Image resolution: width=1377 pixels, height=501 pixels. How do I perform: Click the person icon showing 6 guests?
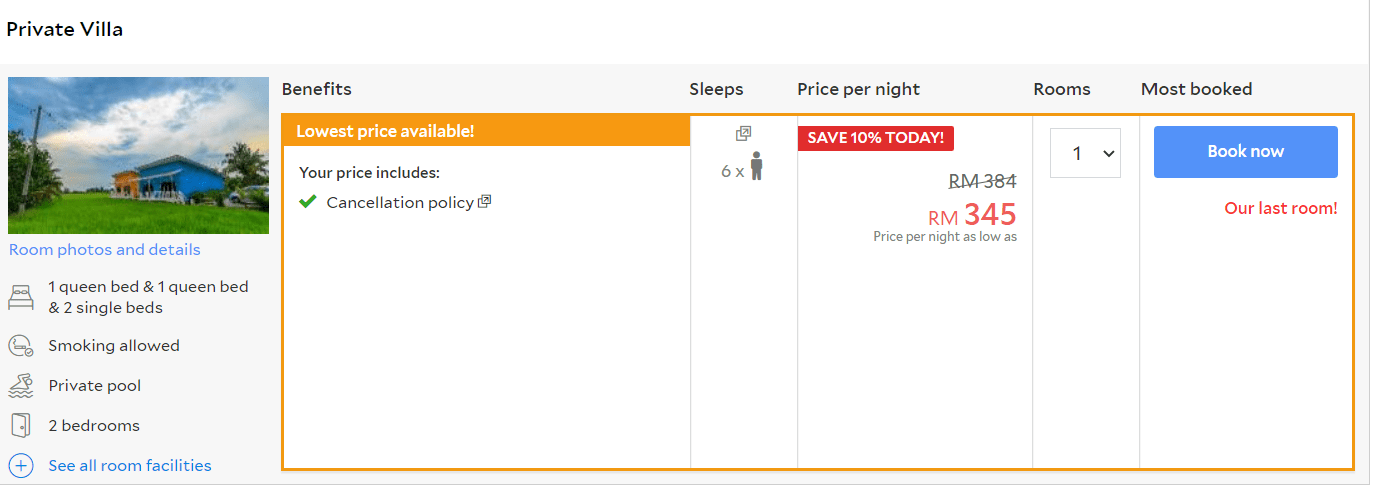757,166
